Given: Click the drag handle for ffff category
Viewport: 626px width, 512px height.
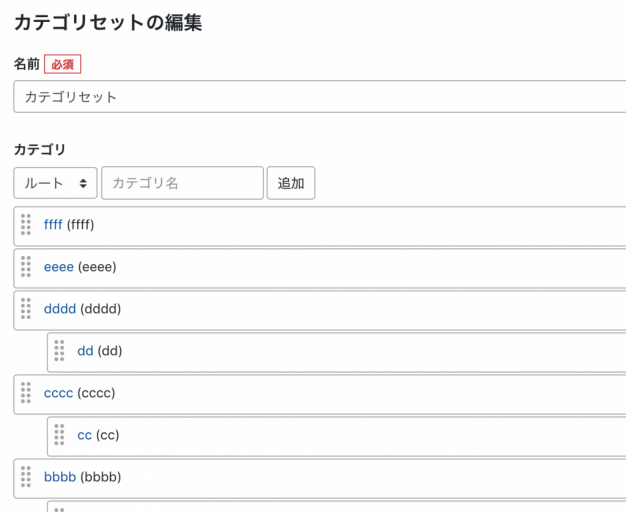Looking at the screenshot, I should (26, 225).
